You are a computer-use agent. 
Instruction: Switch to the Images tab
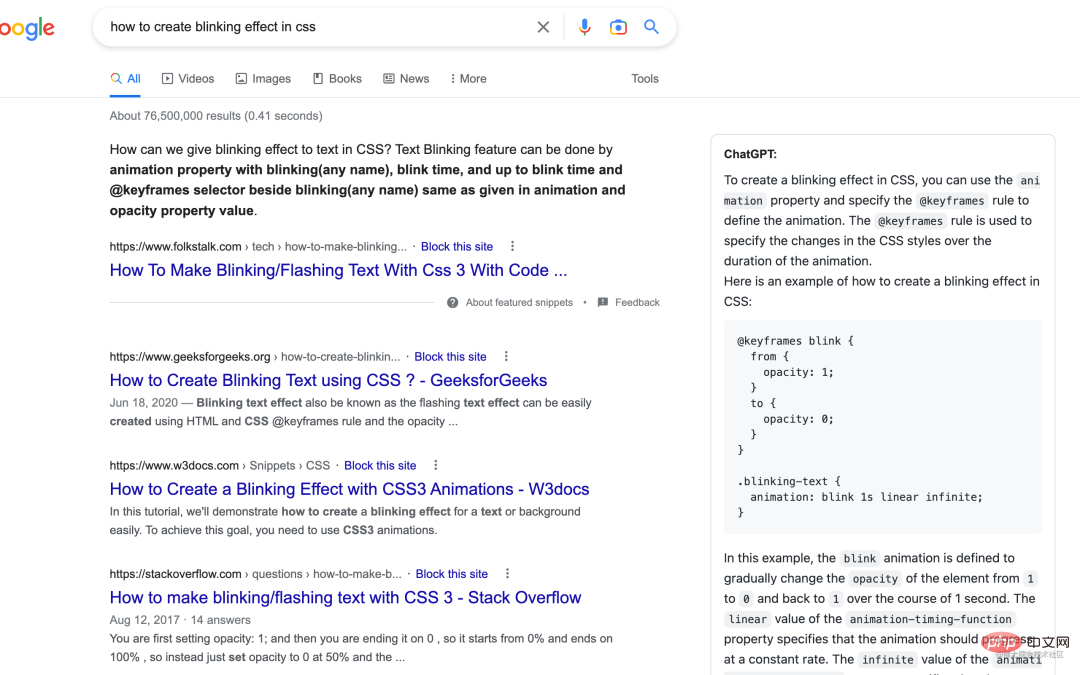point(263,79)
